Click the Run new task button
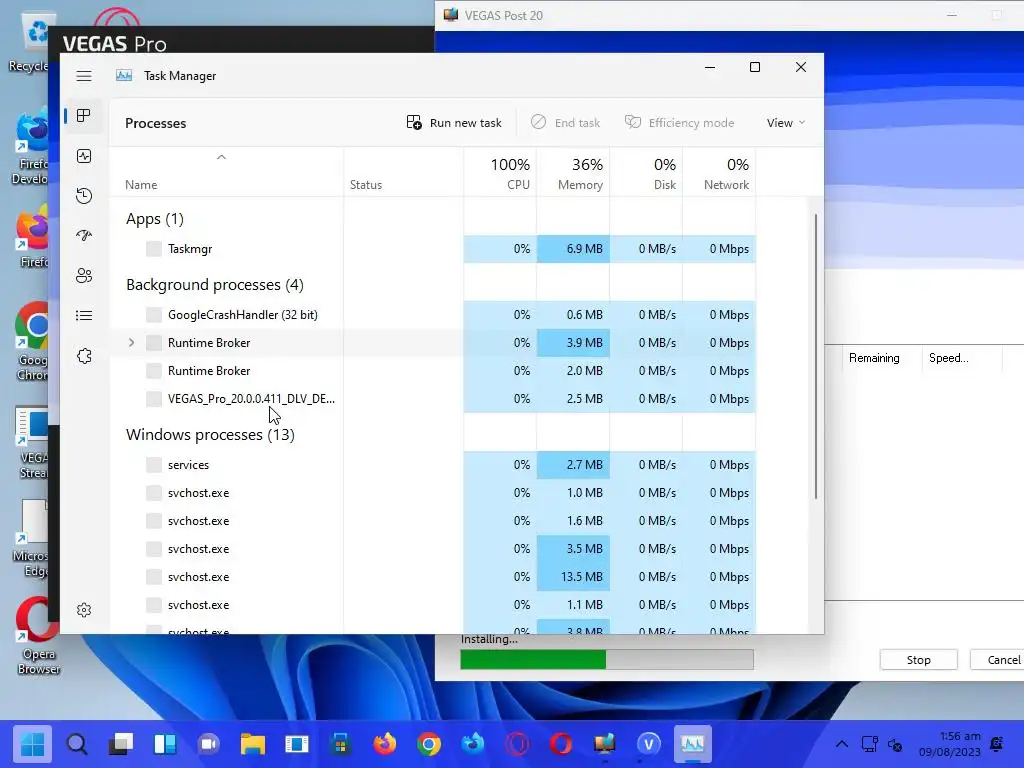 [454, 123]
